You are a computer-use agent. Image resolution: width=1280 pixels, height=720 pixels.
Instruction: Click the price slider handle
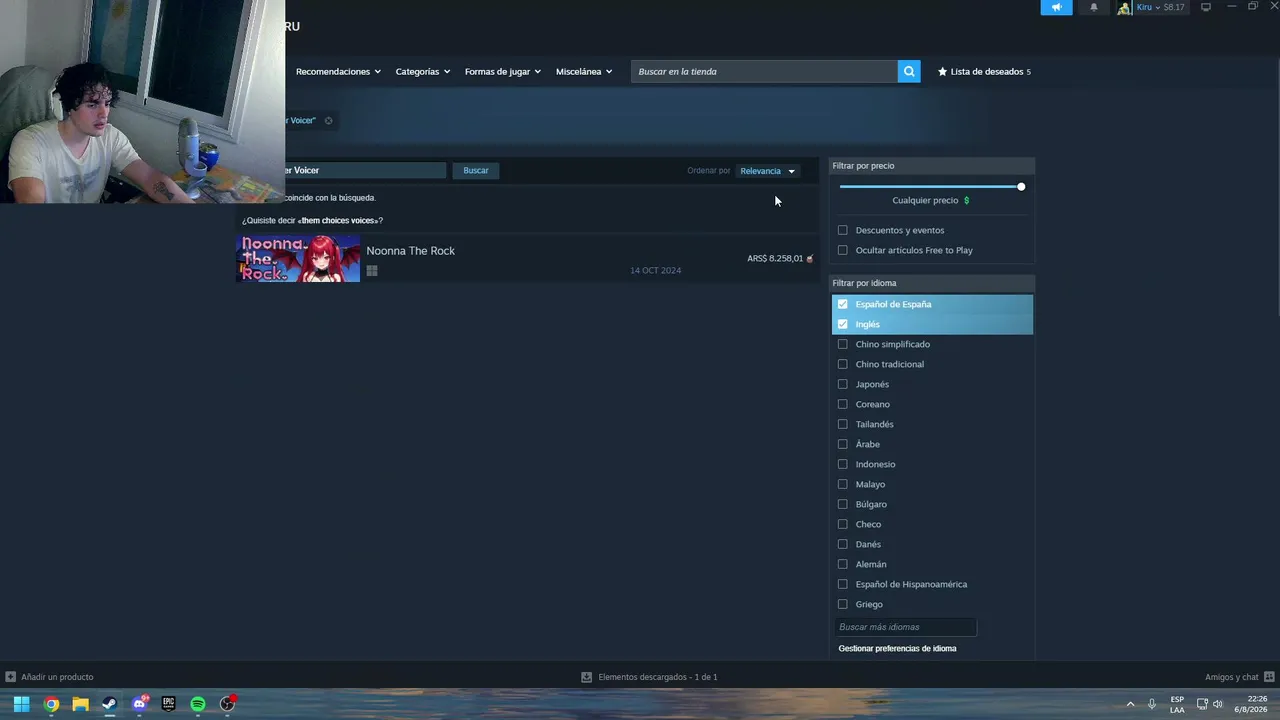pyautogui.click(x=1021, y=187)
